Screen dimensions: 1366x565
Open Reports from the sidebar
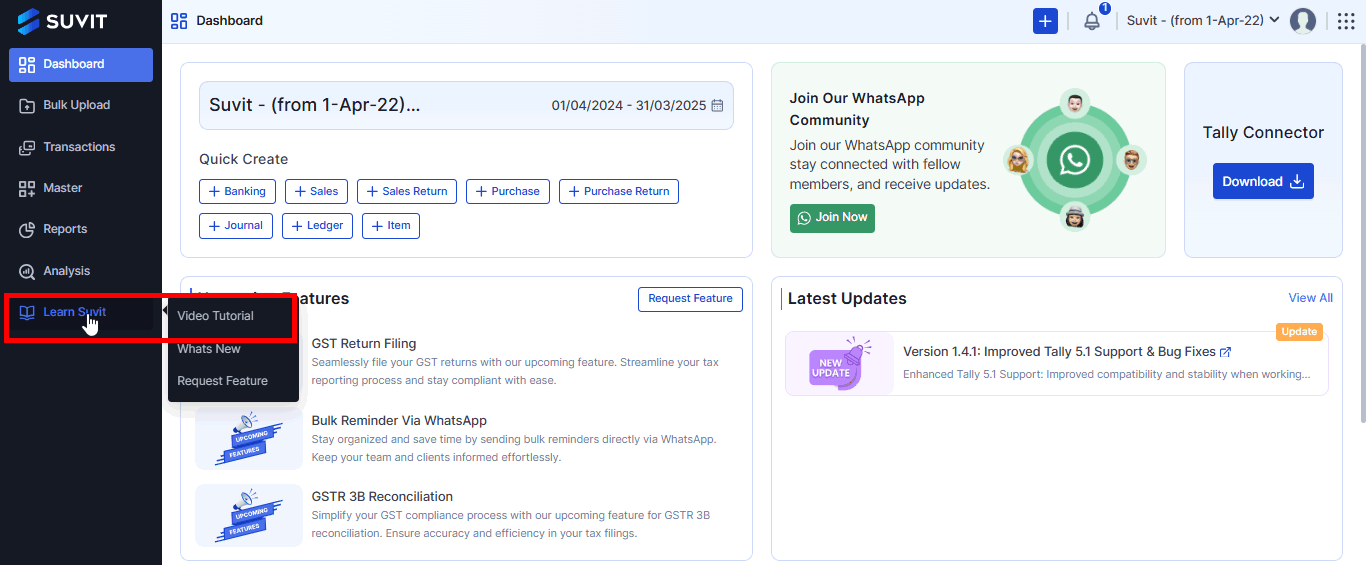tap(81, 229)
